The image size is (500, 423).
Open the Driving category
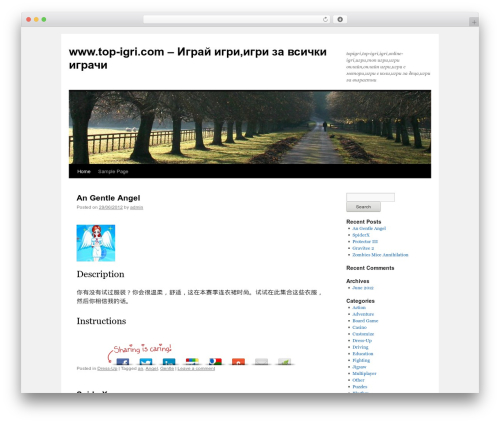(x=360, y=347)
